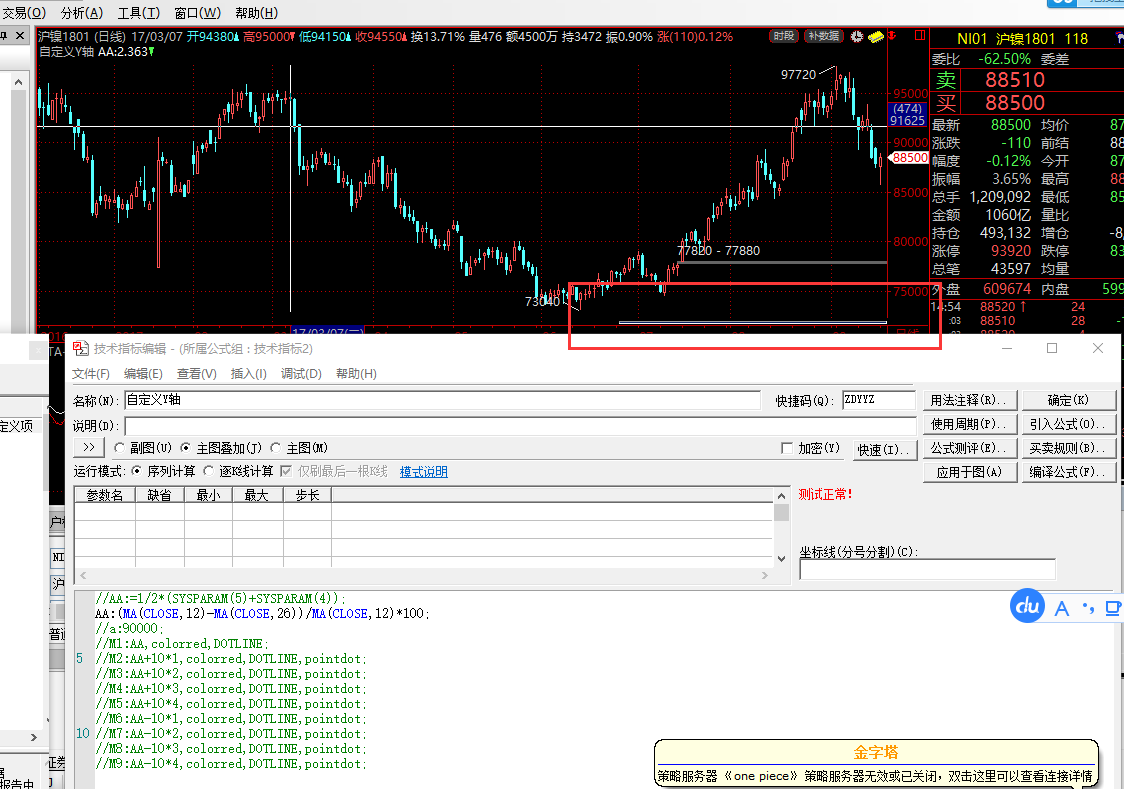
Task: Click the 时段 button on chart
Action: tap(784, 36)
